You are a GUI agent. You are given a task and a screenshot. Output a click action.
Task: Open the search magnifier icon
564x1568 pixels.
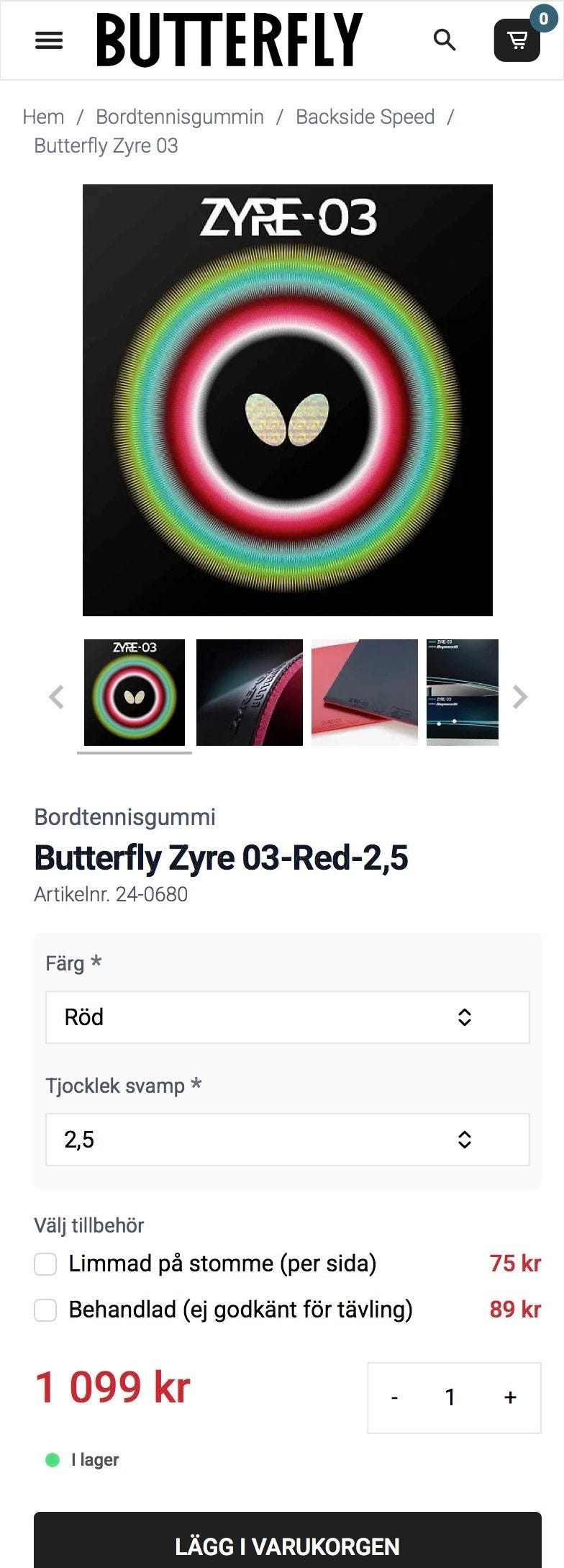tap(445, 40)
